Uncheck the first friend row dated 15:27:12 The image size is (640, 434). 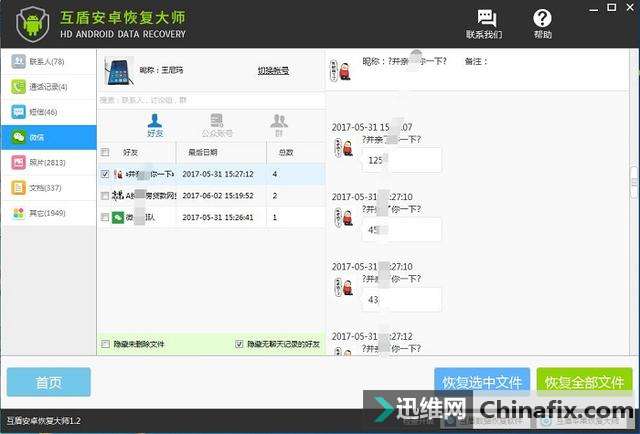106,174
